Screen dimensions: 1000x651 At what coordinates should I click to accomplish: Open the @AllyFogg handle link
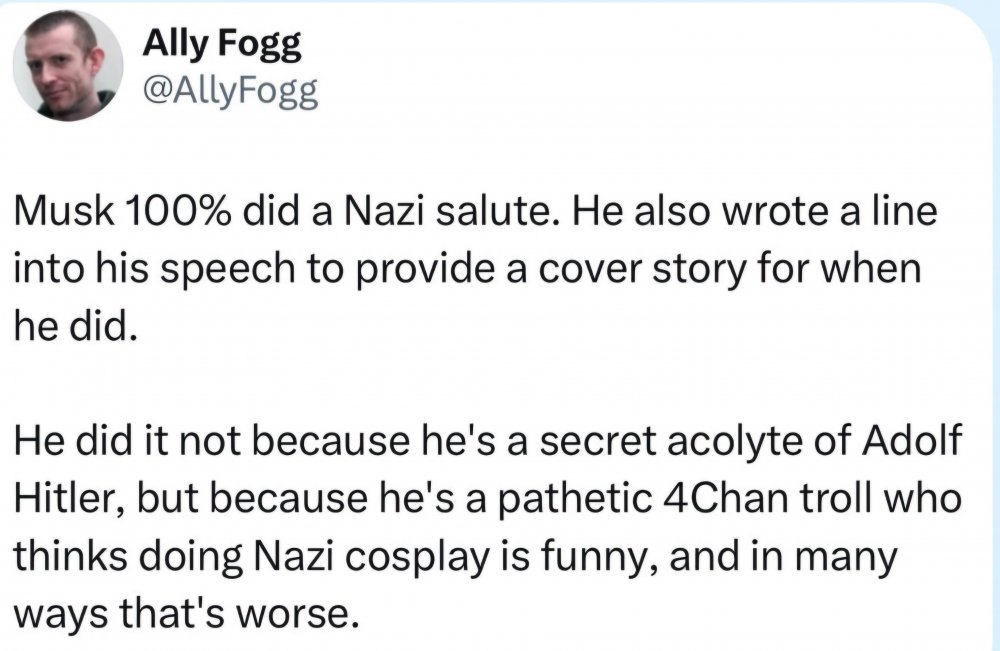[x=231, y=92]
